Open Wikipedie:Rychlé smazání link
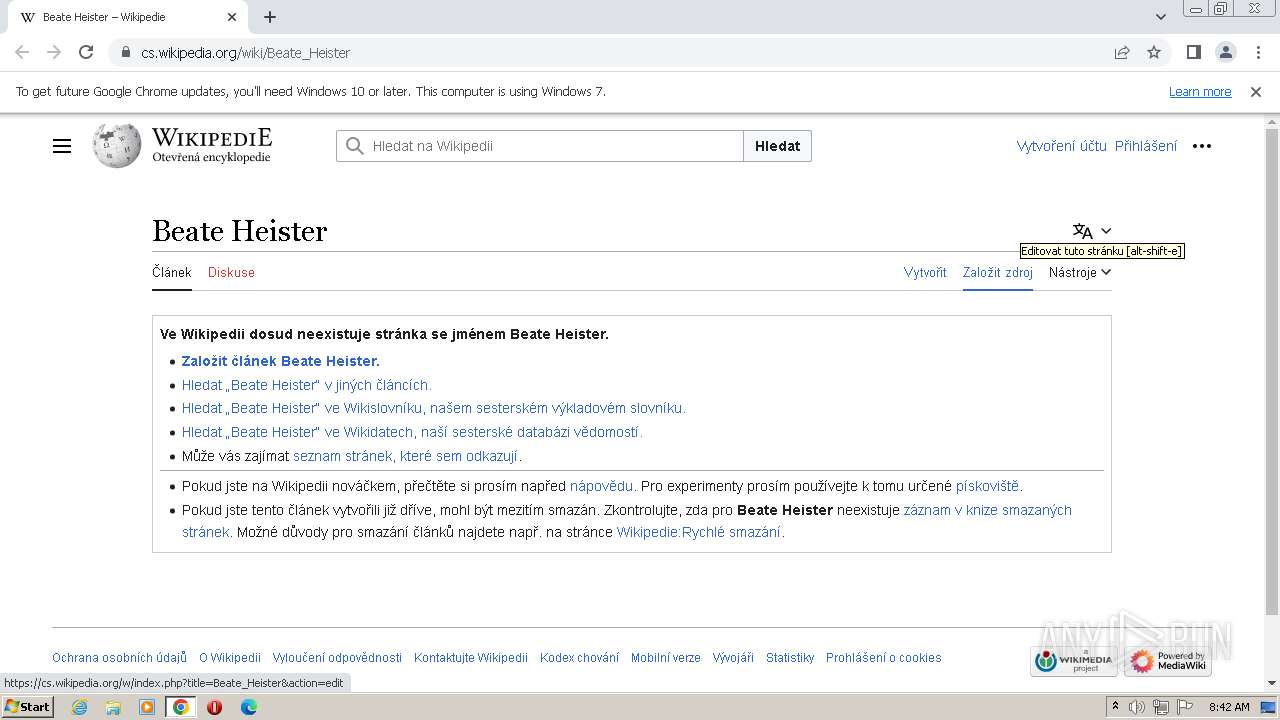Viewport: 1280px width, 720px height. pos(698,532)
